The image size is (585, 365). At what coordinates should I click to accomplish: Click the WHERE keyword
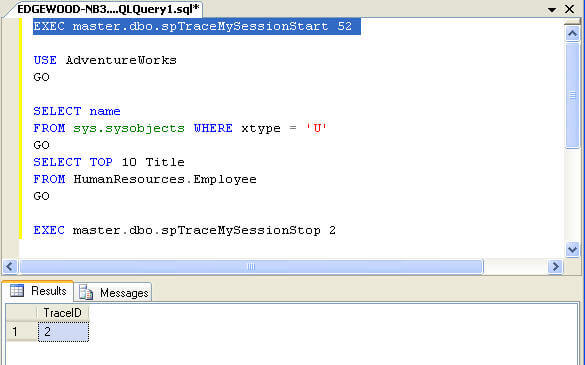[213, 128]
